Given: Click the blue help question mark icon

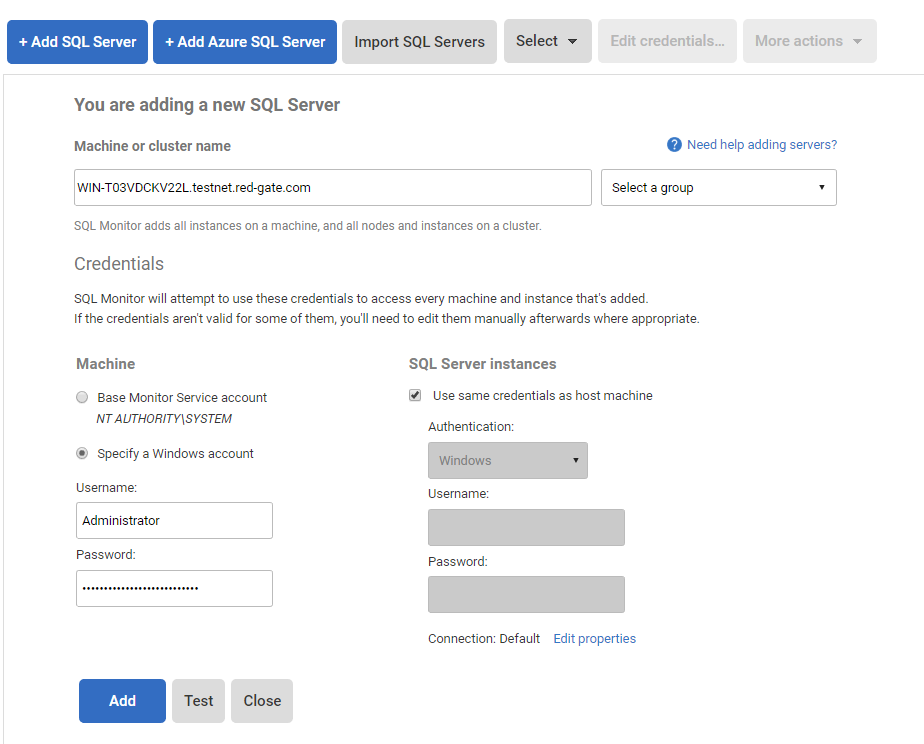Looking at the screenshot, I should (x=674, y=145).
